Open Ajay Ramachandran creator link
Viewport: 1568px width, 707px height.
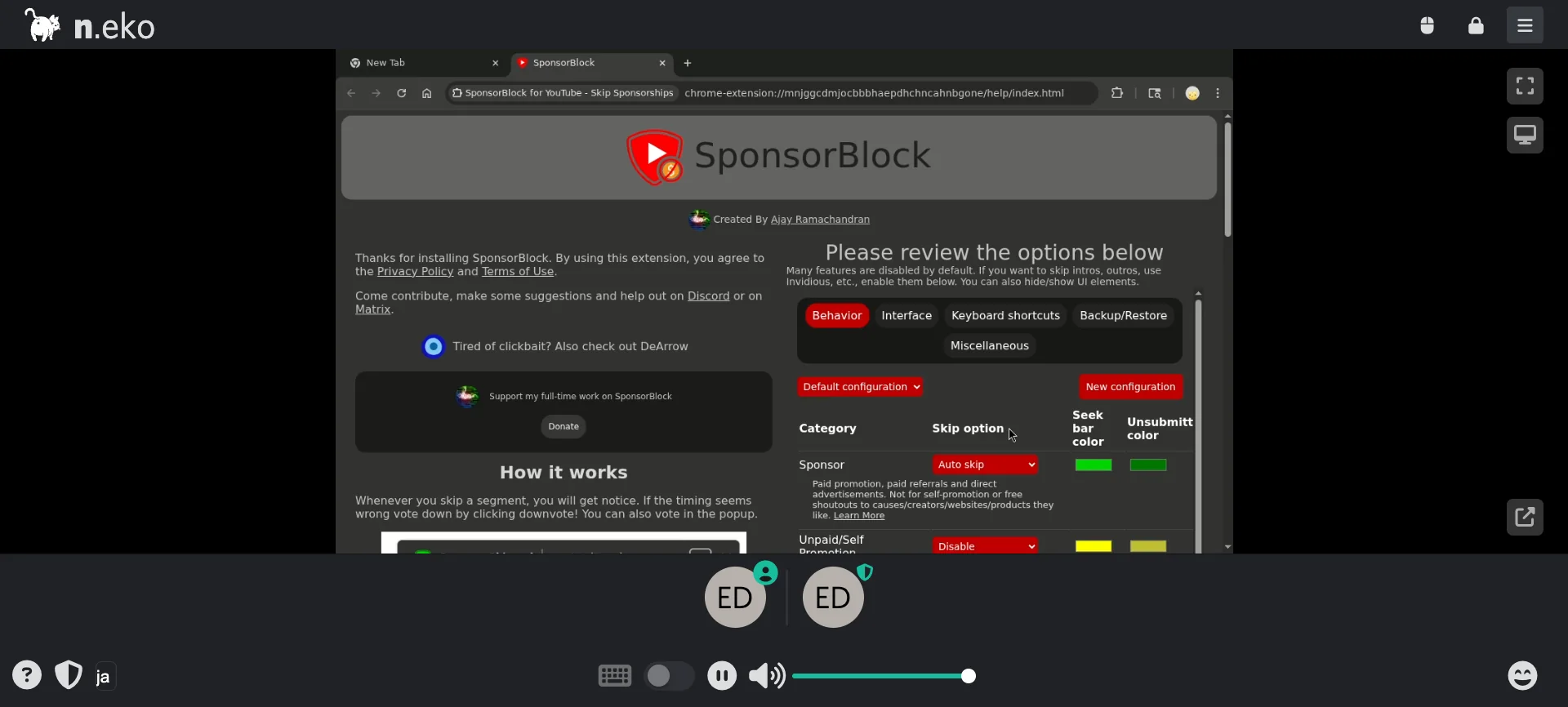[x=820, y=220]
